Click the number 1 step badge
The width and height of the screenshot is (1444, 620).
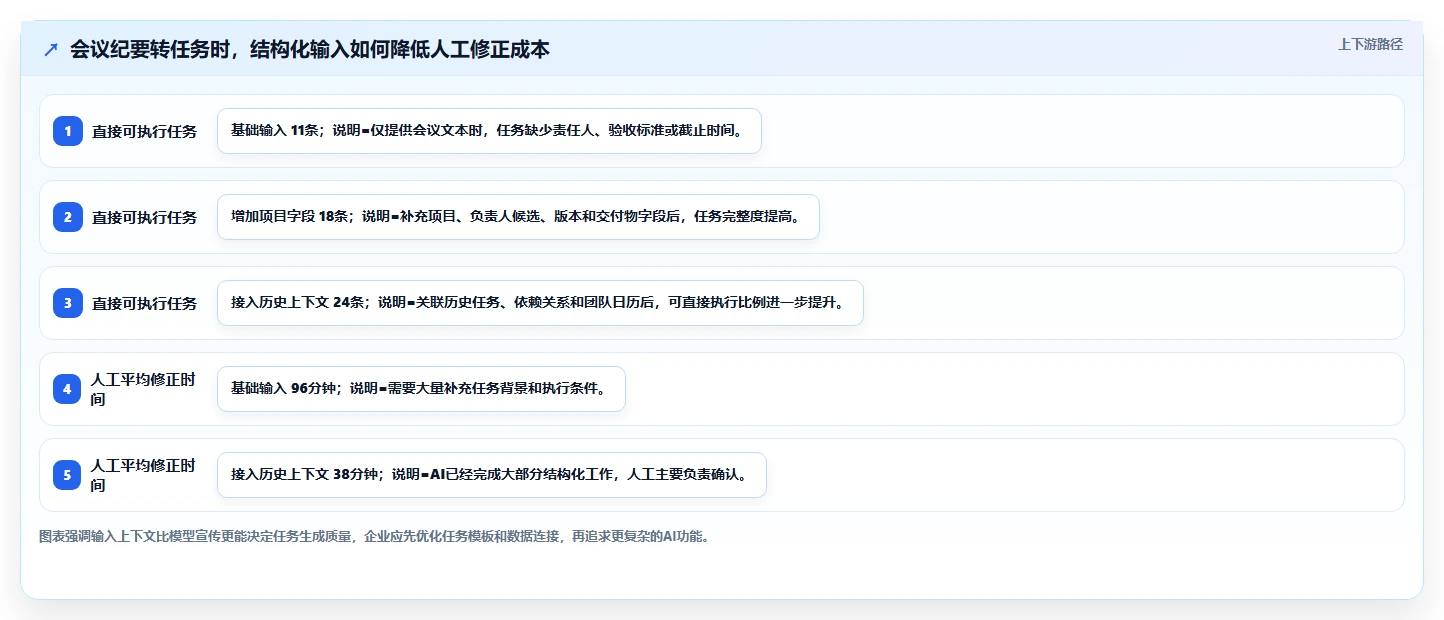coord(68,131)
